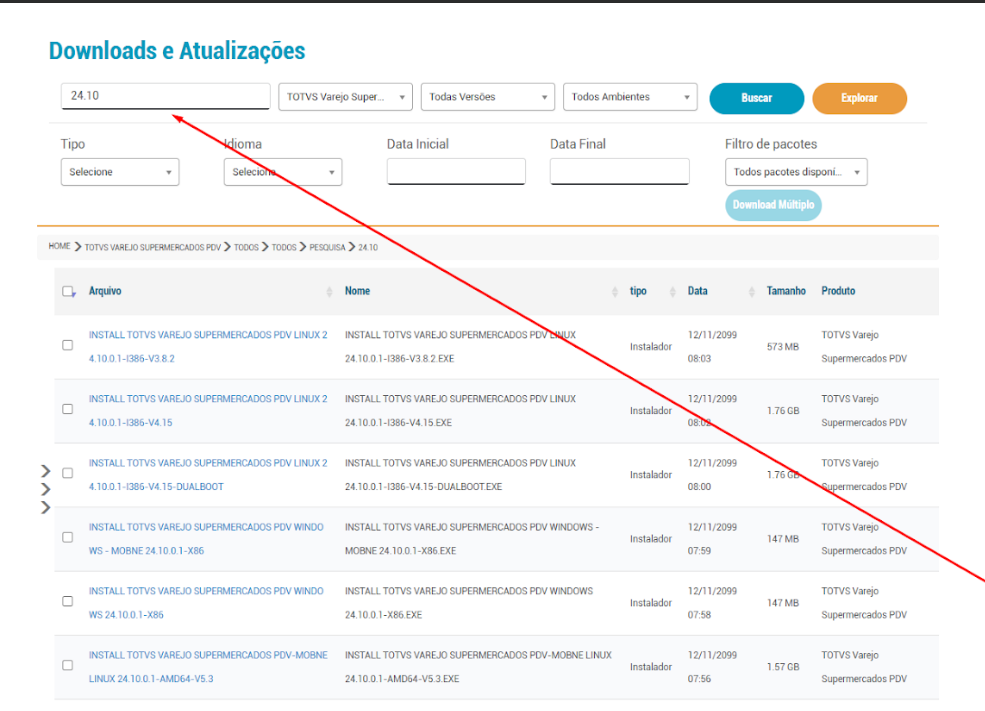Click the 24.10 breadcrumb entry

point(368,247)
